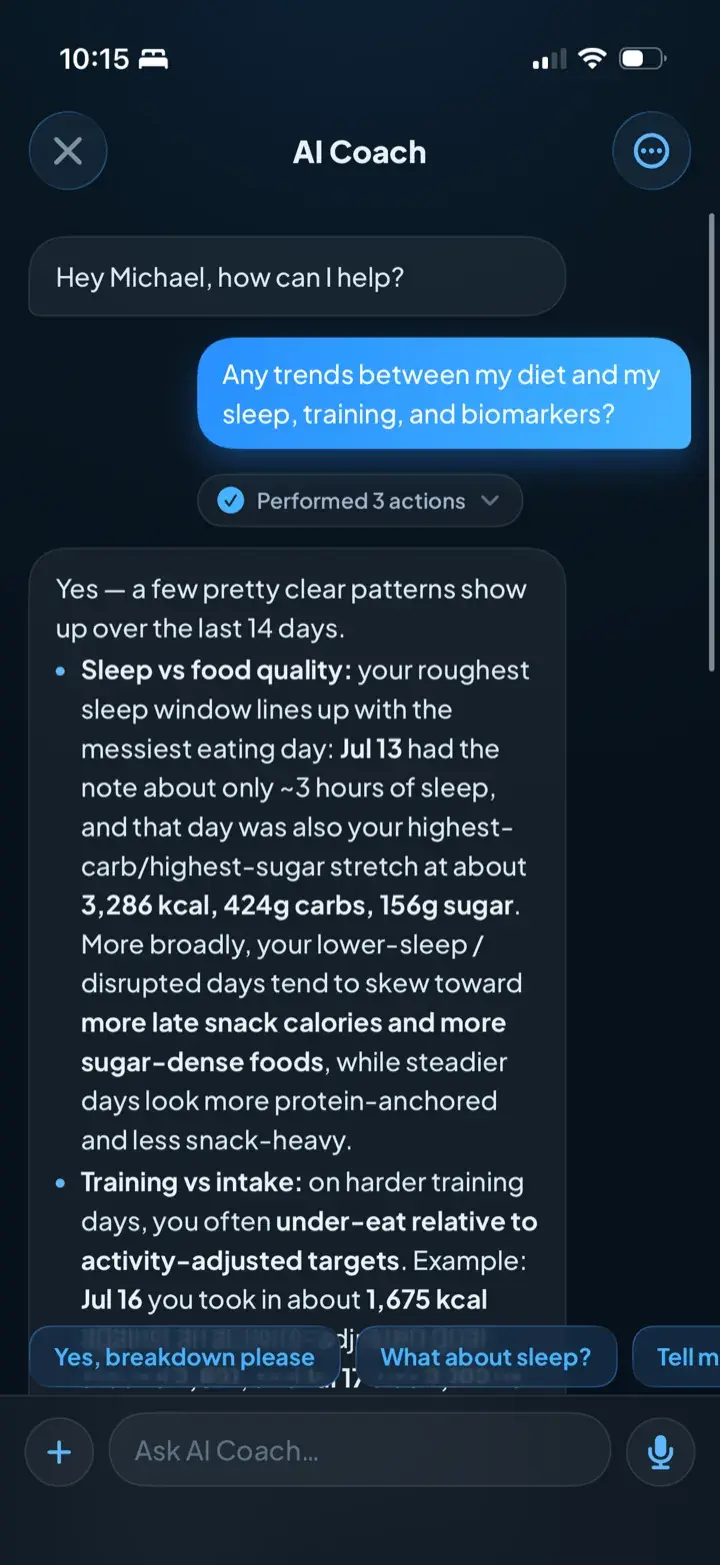
Task: Close the AI Coach chat
Action: pos(68,152)
